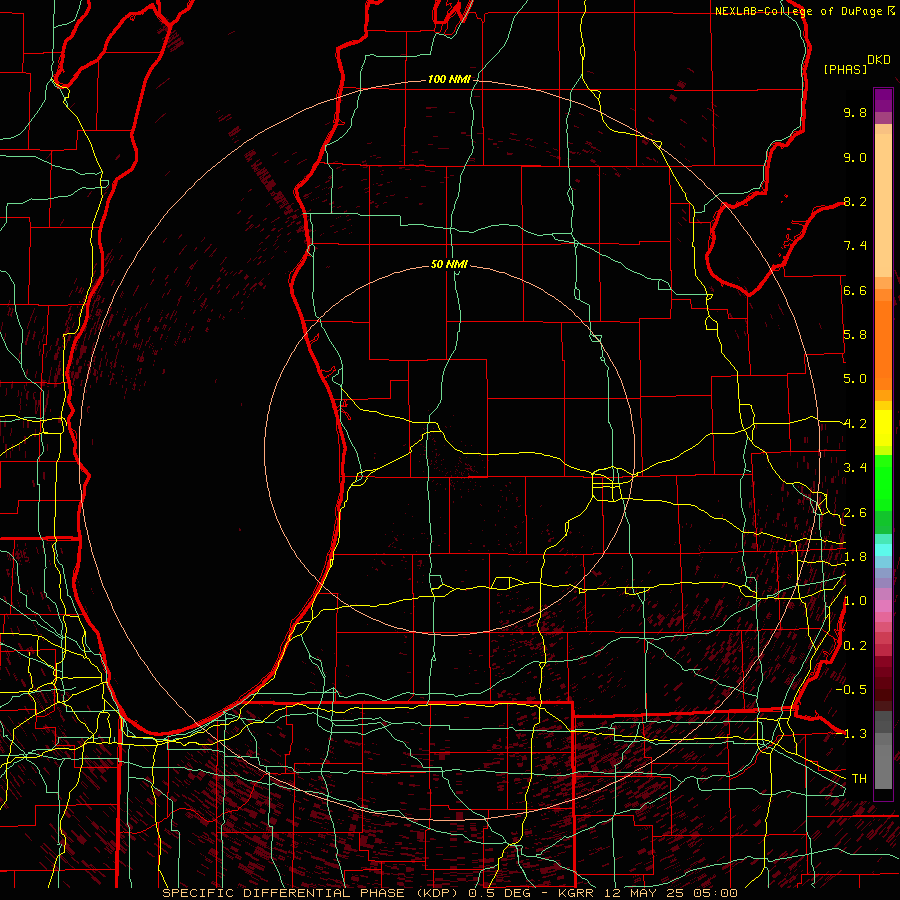The height and width of the screenshot is (900, 900).
Task: Click the orange segment of the color scale
Action: tap(883, 345)
